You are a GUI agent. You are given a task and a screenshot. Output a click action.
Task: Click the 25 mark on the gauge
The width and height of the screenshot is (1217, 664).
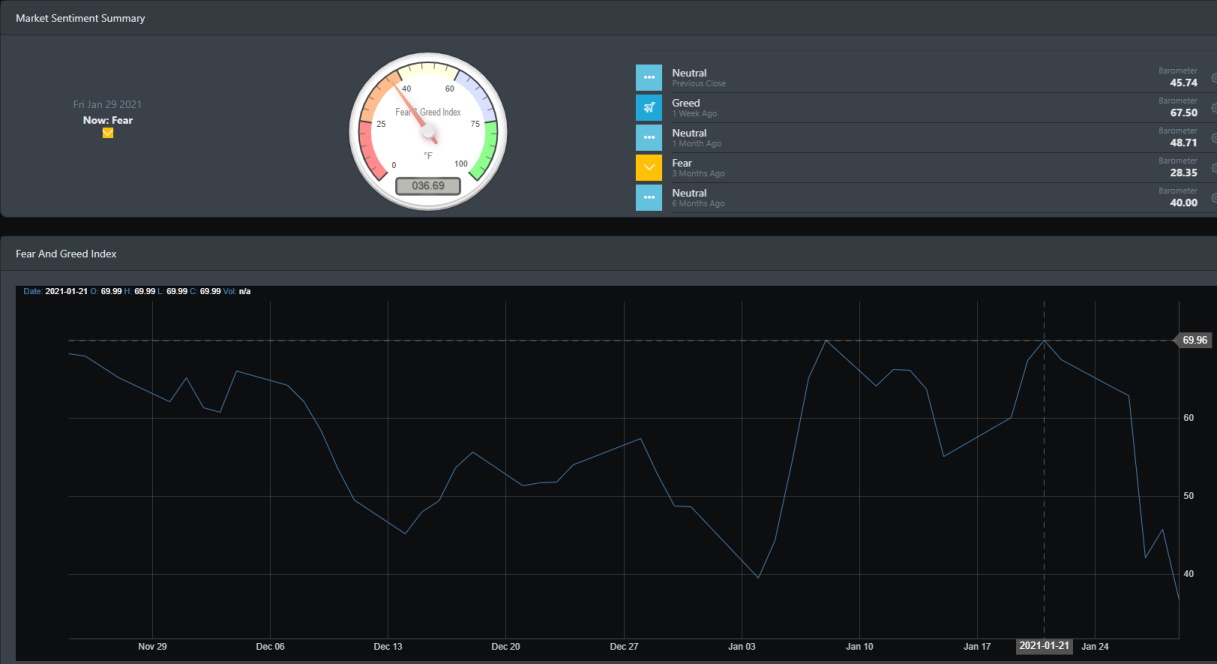coord(381,124)
